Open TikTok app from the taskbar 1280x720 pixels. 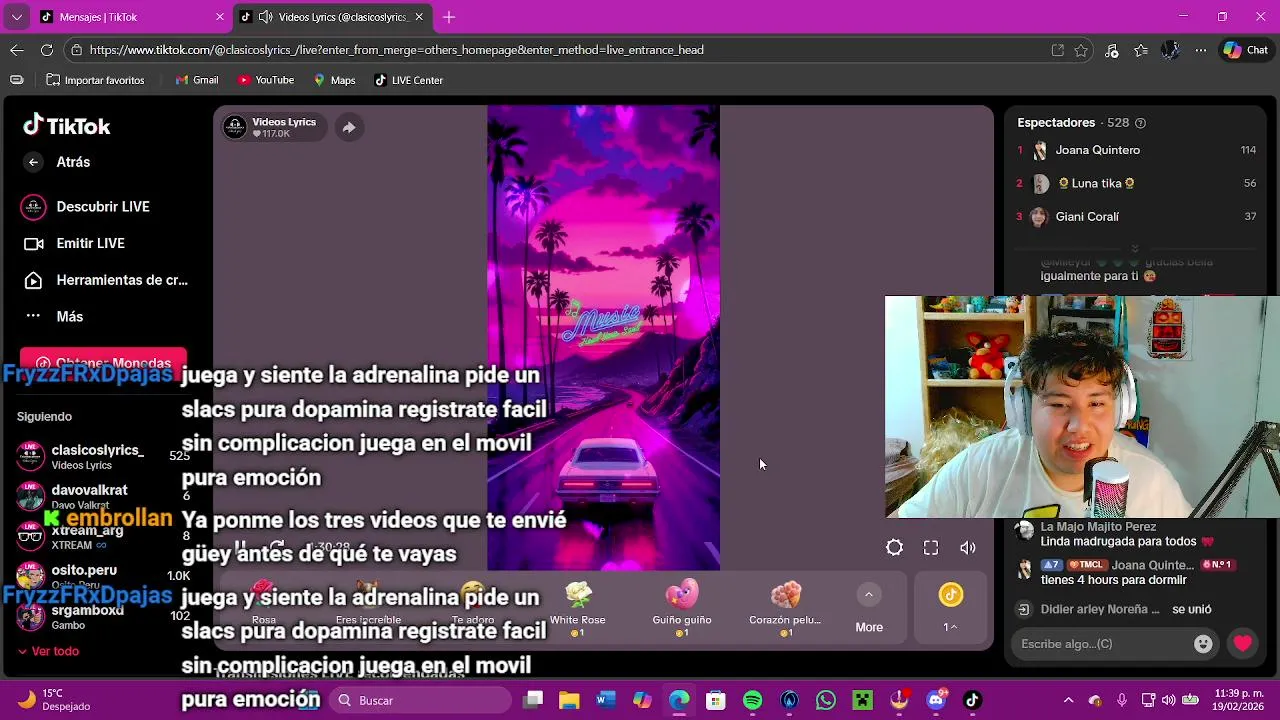pyautogui.click(x=972, y=700)
